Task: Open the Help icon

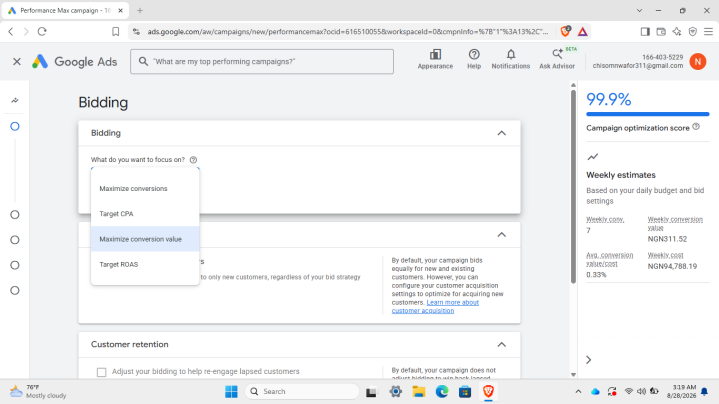Action: [x=474, y=60]
